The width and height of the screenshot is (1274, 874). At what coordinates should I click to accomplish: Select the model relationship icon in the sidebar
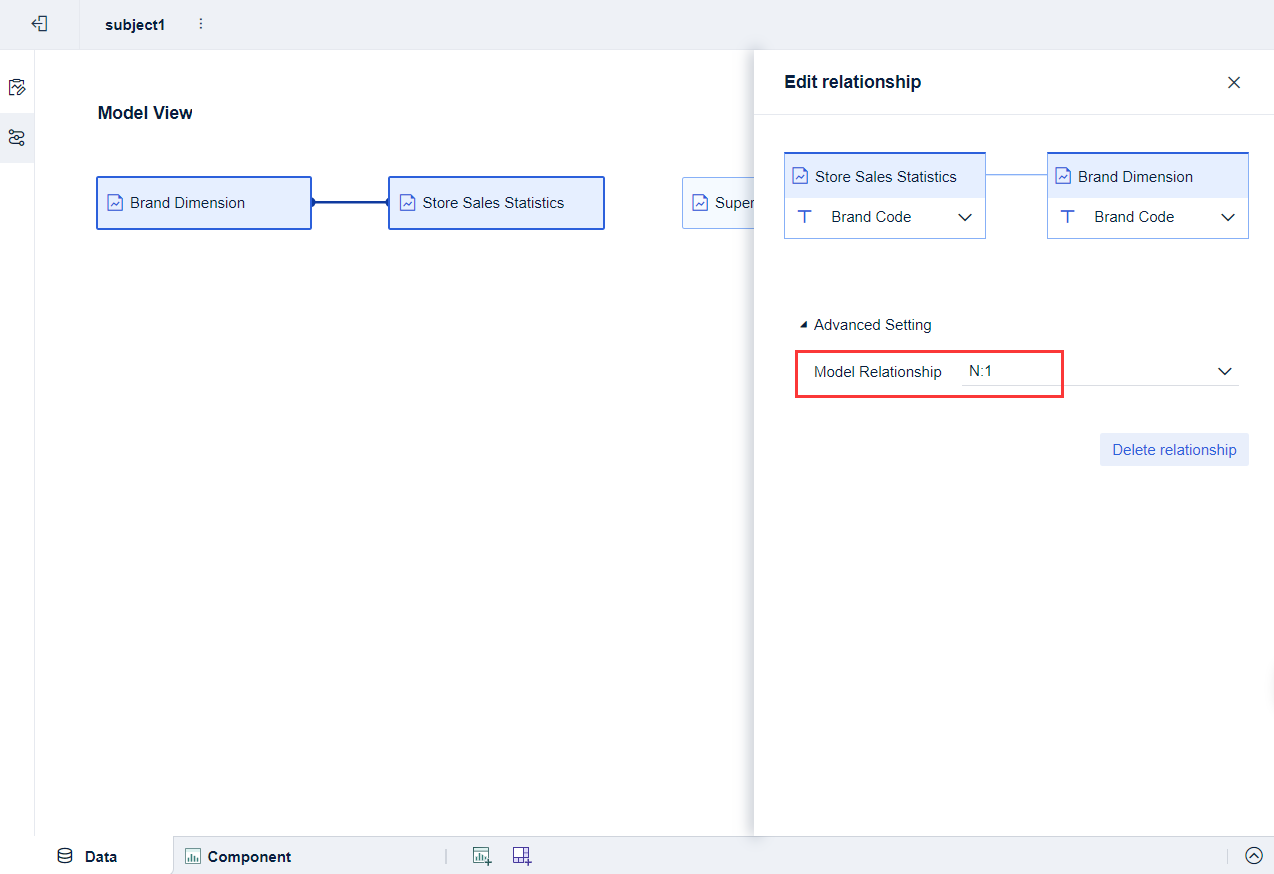click(17, 138)
